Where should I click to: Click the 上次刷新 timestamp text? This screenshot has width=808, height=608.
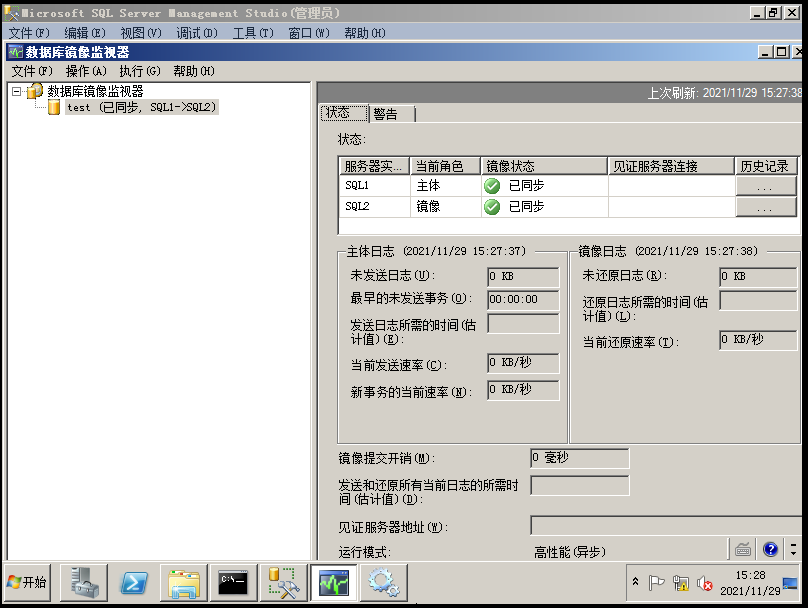[x=725, y=93]
